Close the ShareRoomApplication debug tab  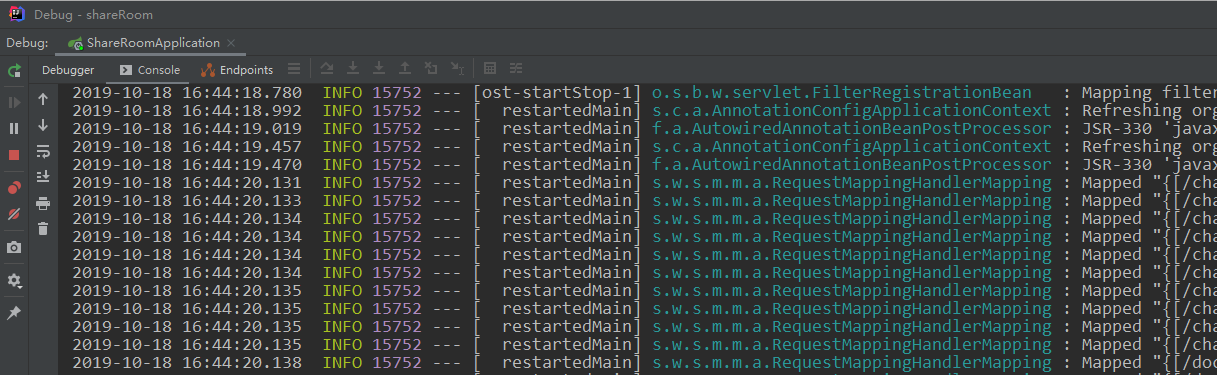tap(232, 43)
